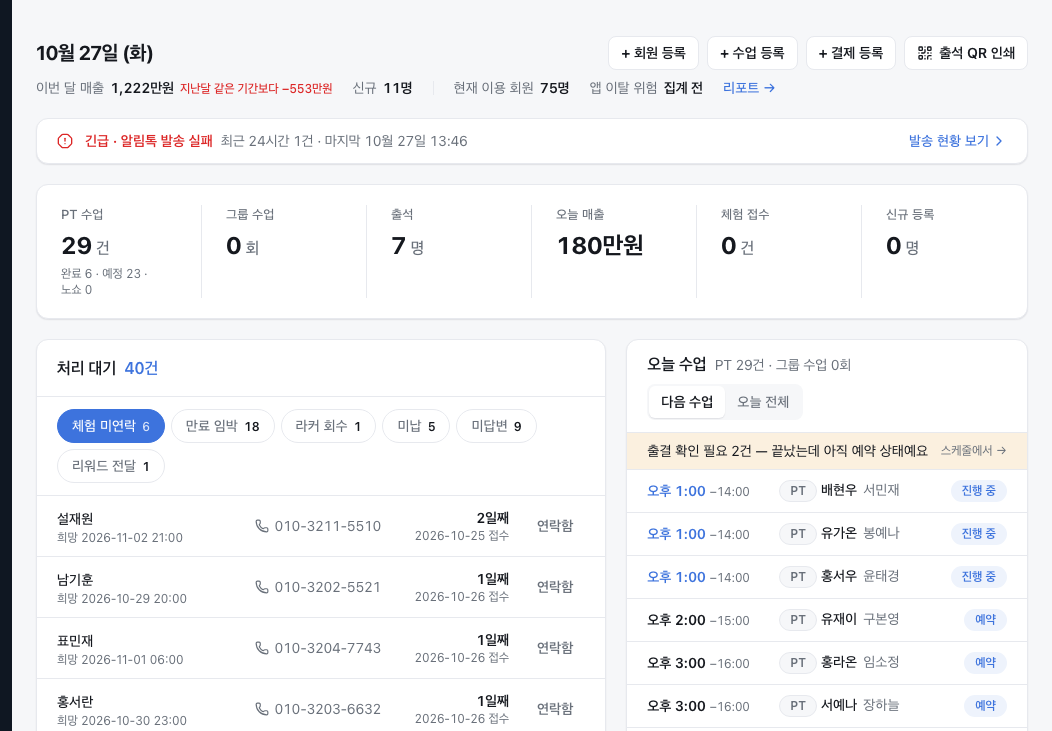The height and width of the screenshot is (731, 1052).
Task: Click 현재 이용 회원 75명 value
Action: tap(555, 88)
